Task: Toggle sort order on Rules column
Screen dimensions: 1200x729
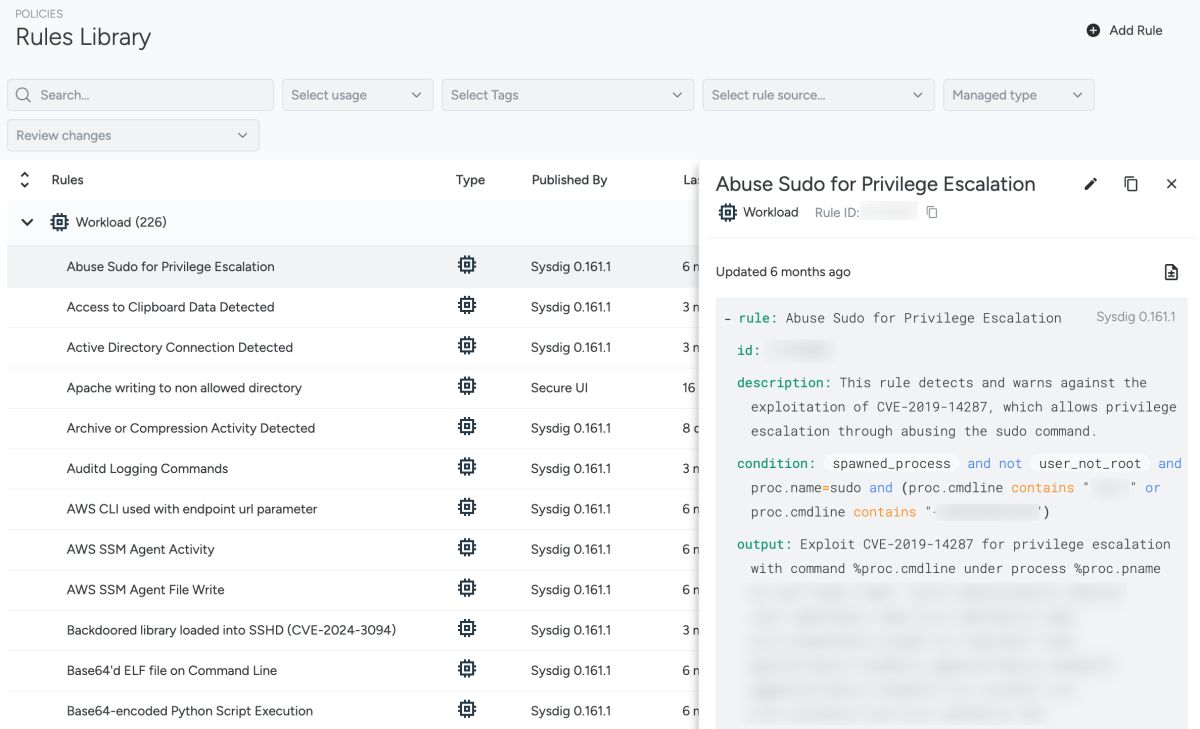Action: tap(25, 180)
